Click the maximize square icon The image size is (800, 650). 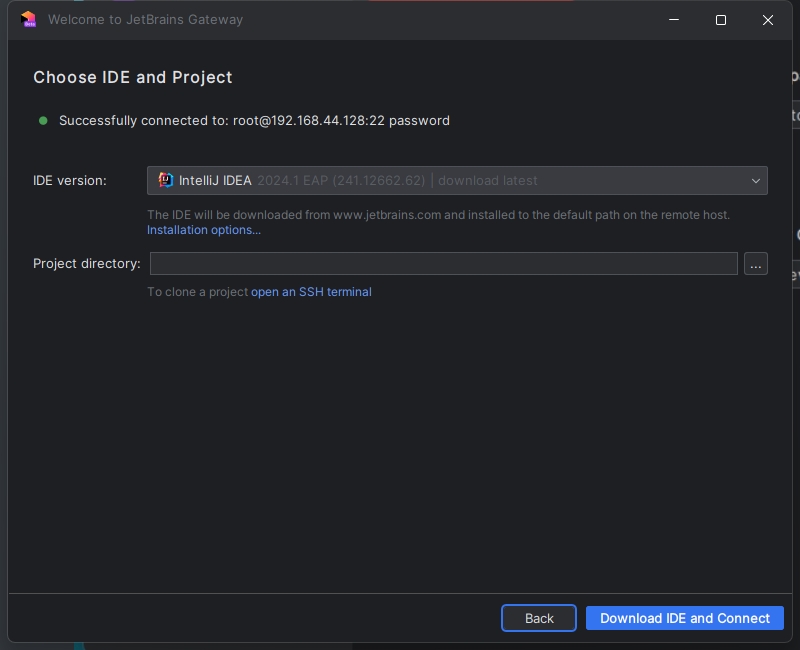pyautogui.click(x=721, y=20)
